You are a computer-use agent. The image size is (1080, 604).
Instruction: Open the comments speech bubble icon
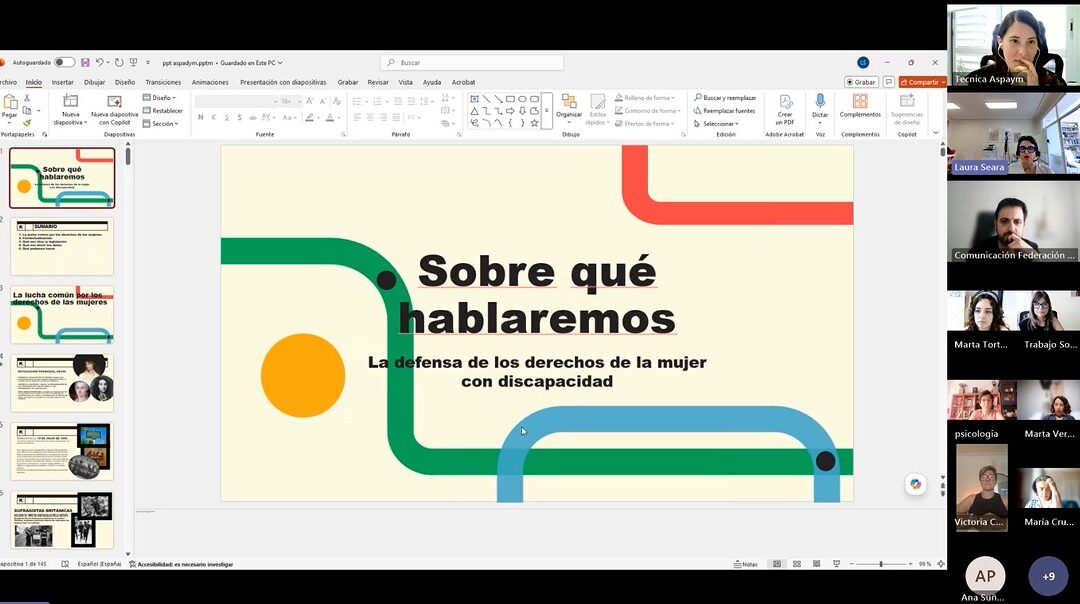(889, 82)
